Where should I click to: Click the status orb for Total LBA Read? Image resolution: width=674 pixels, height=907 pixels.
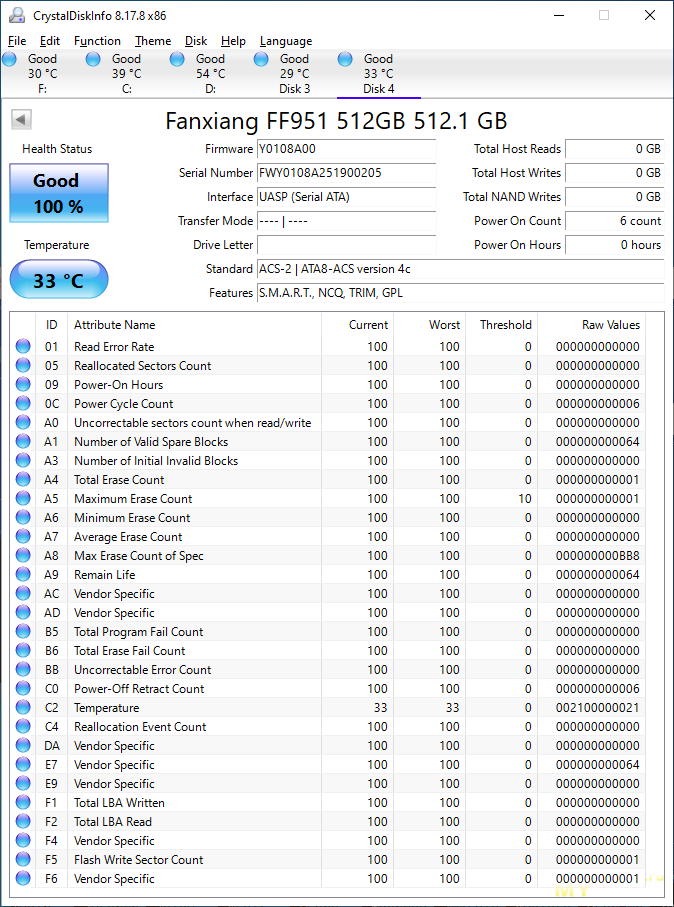coord(23,822)
